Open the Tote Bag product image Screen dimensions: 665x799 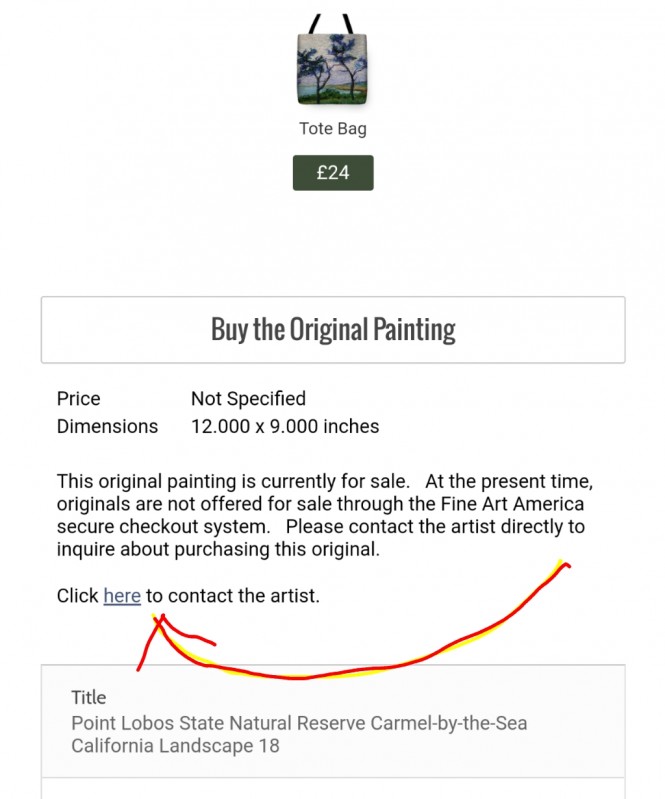tap(332, 68)
